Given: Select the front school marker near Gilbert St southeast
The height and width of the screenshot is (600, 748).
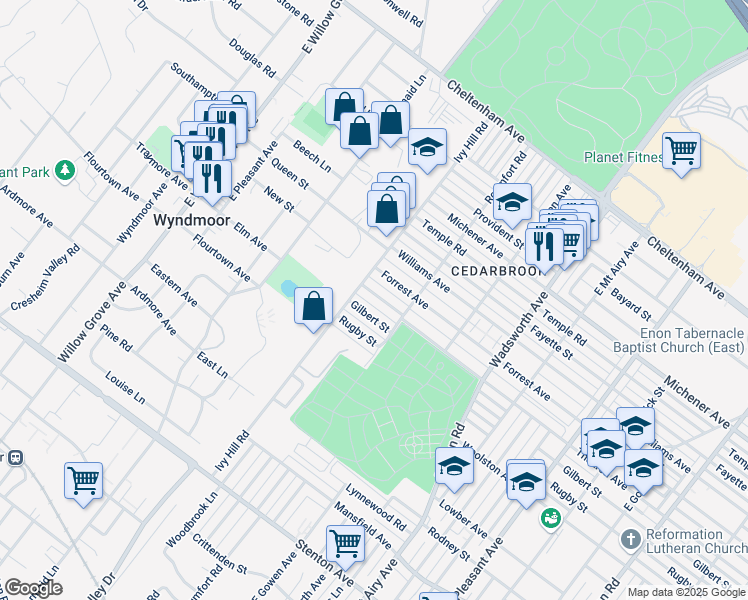Looking at the screenshot, I should (606, 450).
